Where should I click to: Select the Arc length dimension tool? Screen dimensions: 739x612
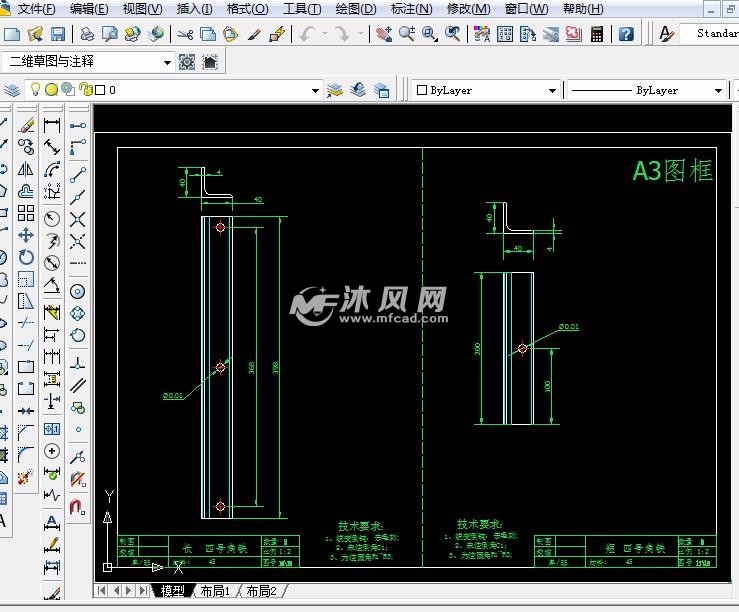tap(52, 169)
